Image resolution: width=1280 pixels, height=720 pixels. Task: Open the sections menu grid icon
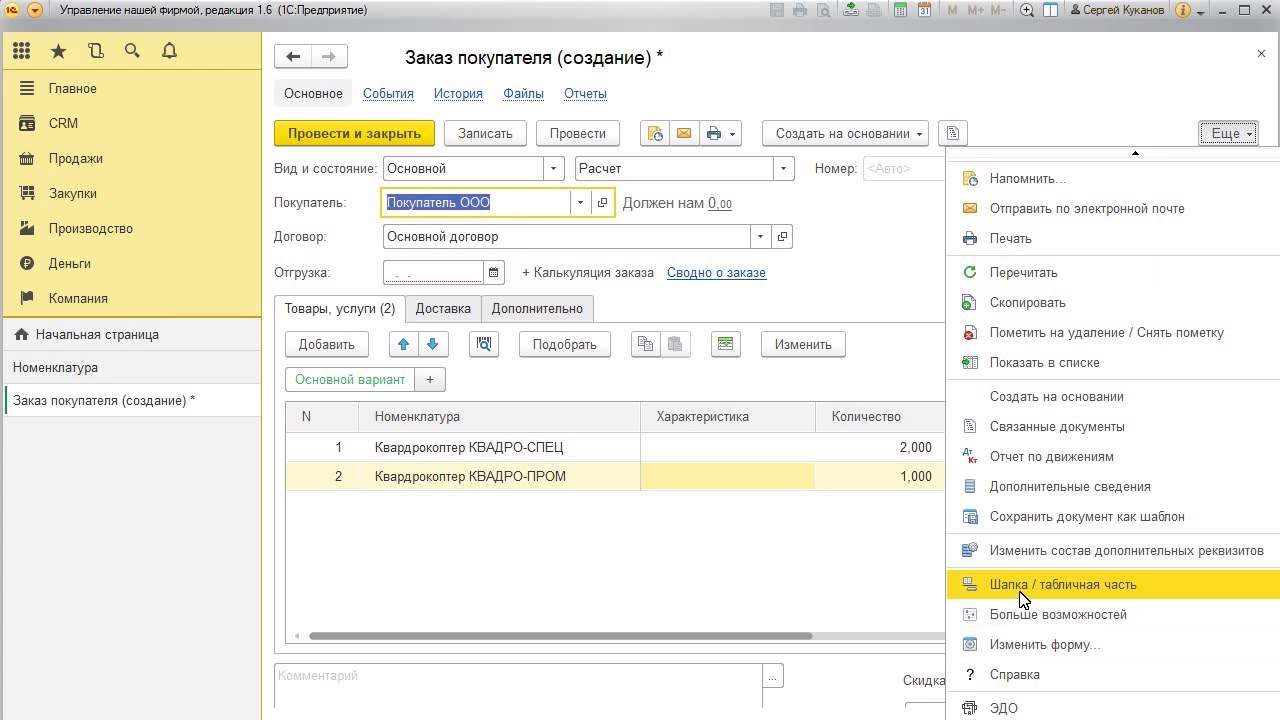tap(22, 51)
